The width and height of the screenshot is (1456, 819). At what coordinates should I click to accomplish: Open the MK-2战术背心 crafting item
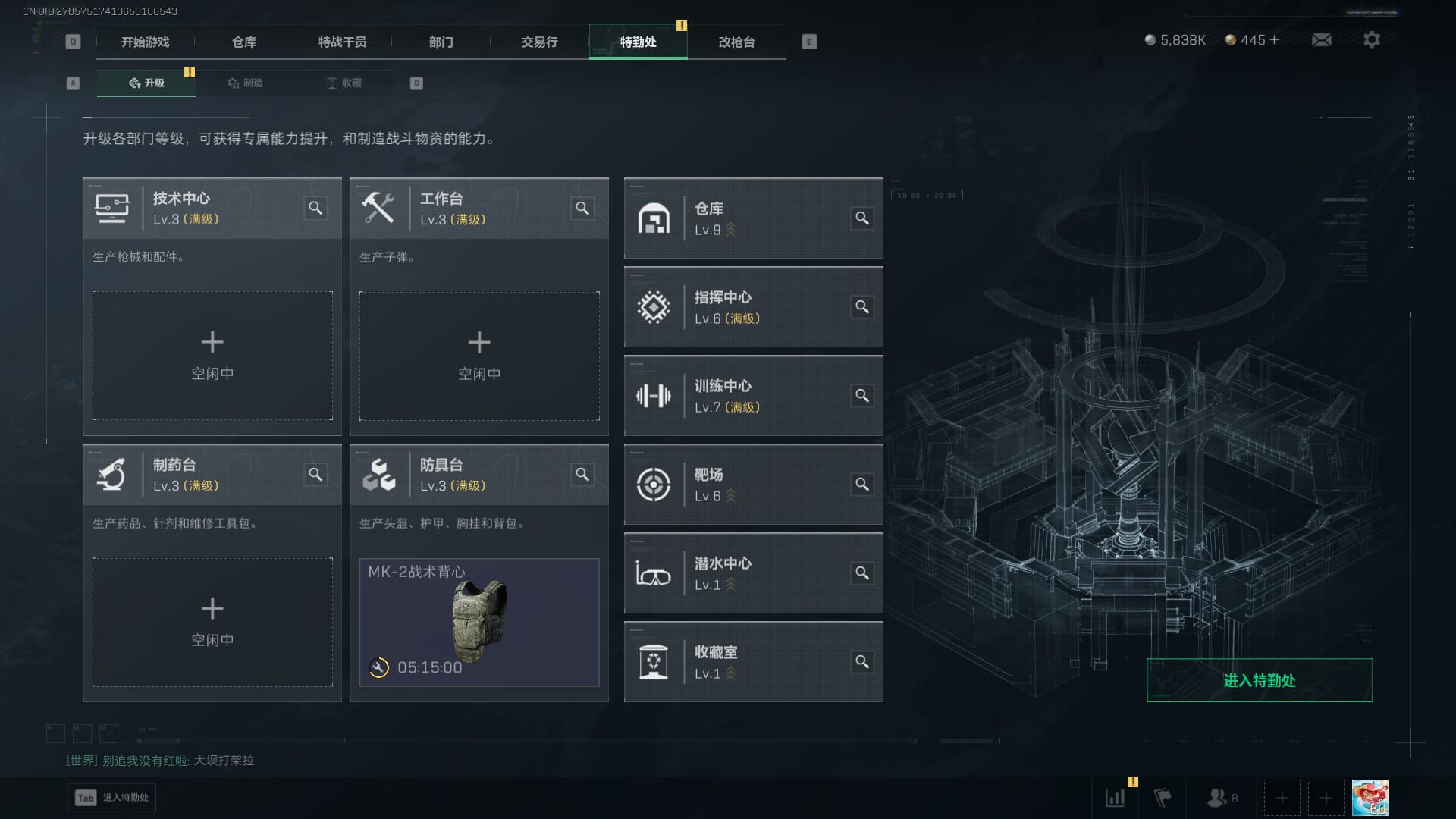coord(479,623)
